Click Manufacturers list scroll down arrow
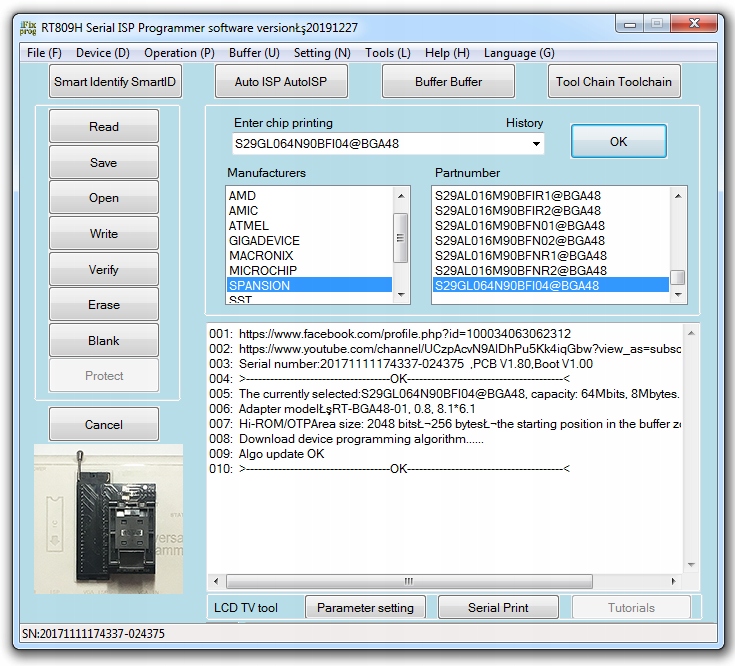The width and height of the screenshot is (735, 666). point(401,295)
